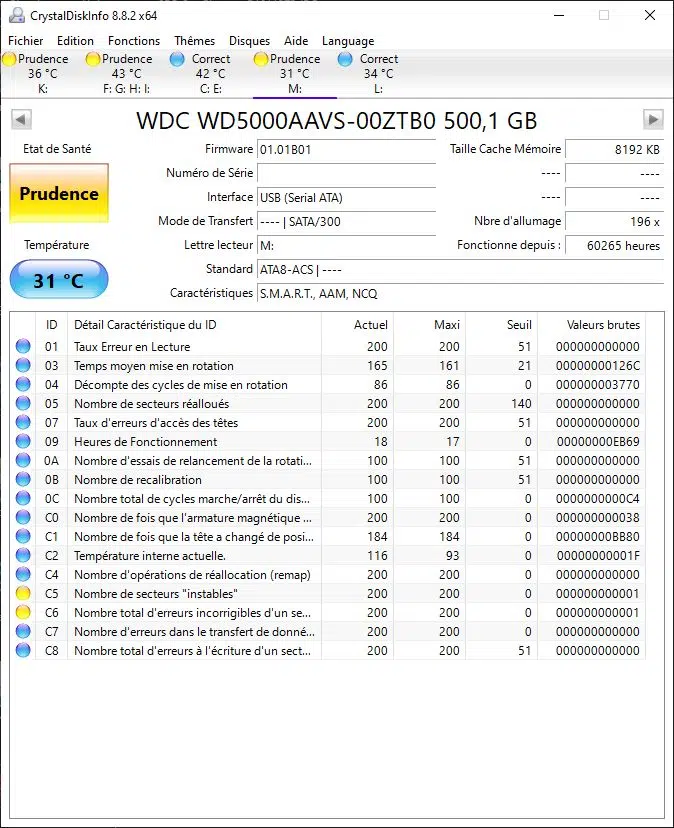Select disk M: Prudence 31 °C tab
Viewport: 674px width, 828px height.
295,73
